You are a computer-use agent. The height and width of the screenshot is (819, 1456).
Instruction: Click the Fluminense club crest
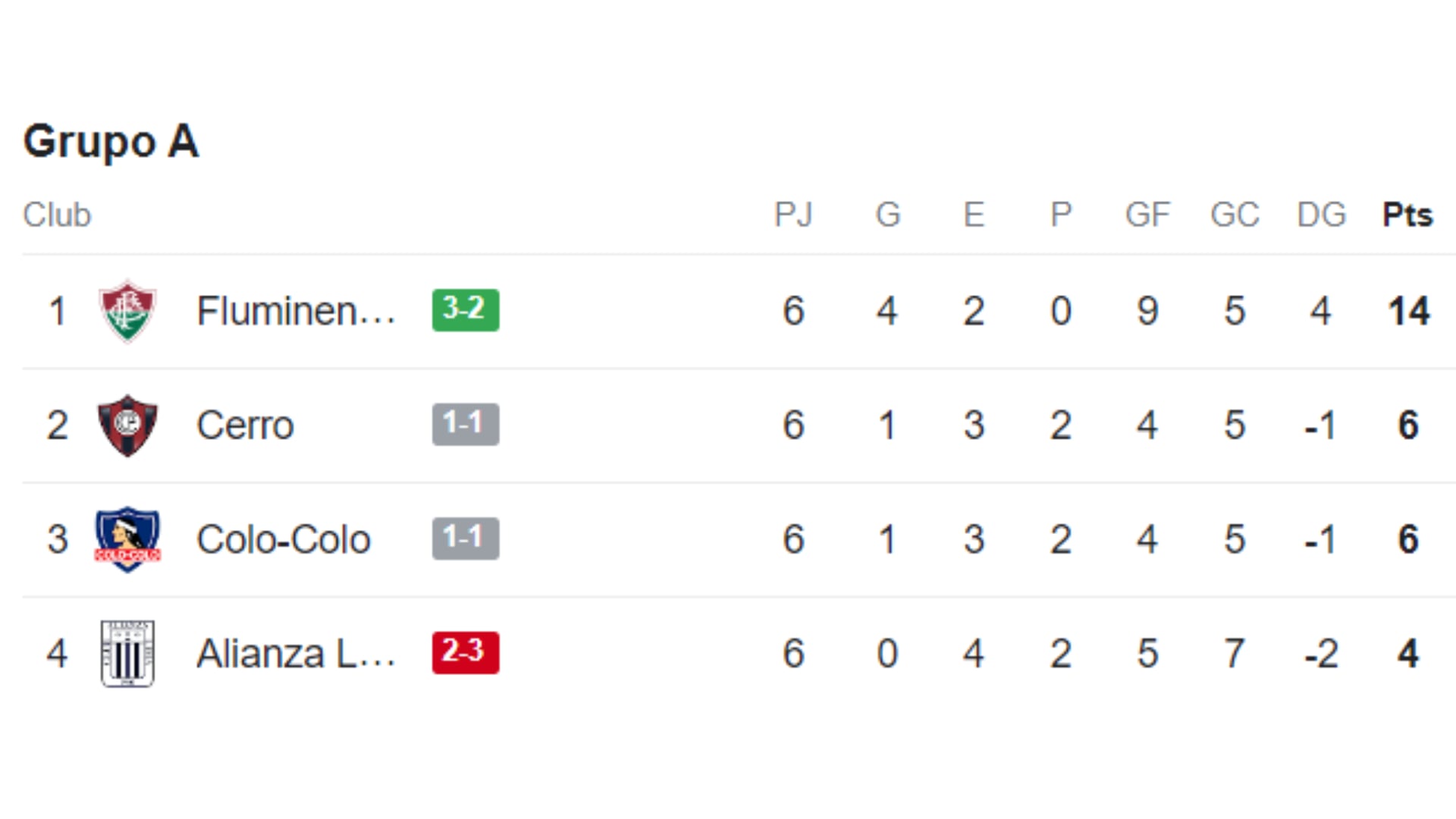point(127,311)
